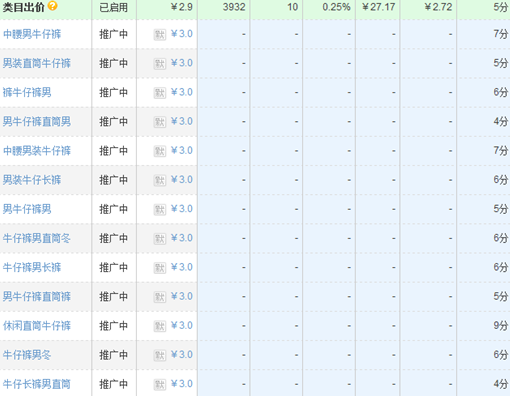
Task: Click the 3932 value in the 类目出价 row
Action: click(x=234, y=7)
